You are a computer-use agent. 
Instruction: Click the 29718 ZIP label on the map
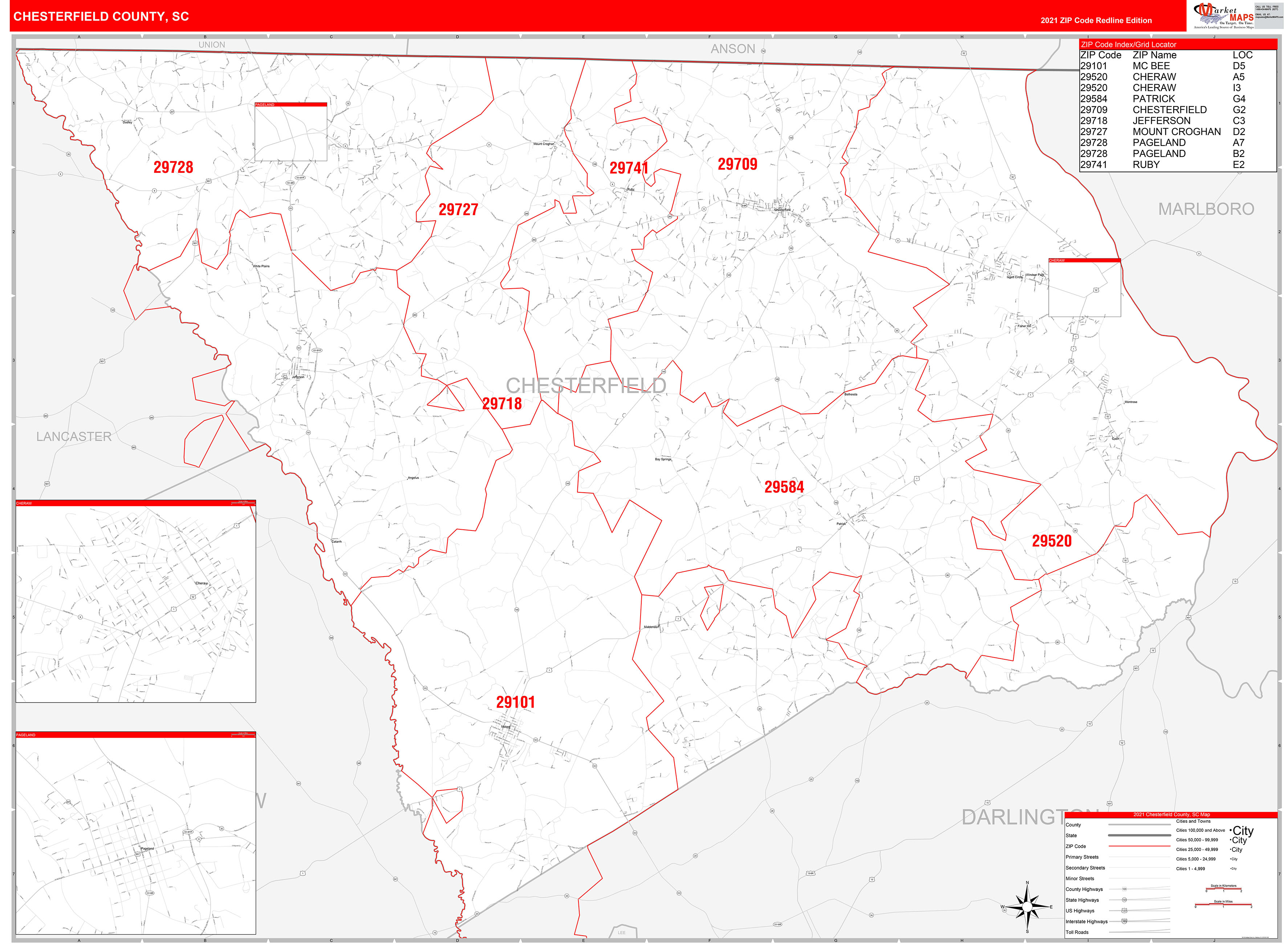tap(502, 404)
